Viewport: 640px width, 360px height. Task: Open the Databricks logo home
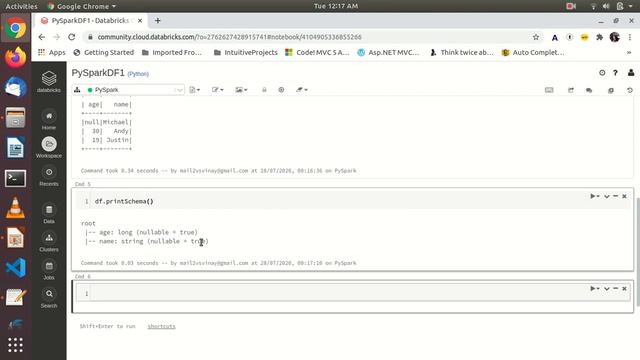pyautogui.click(x=49, y=81)
